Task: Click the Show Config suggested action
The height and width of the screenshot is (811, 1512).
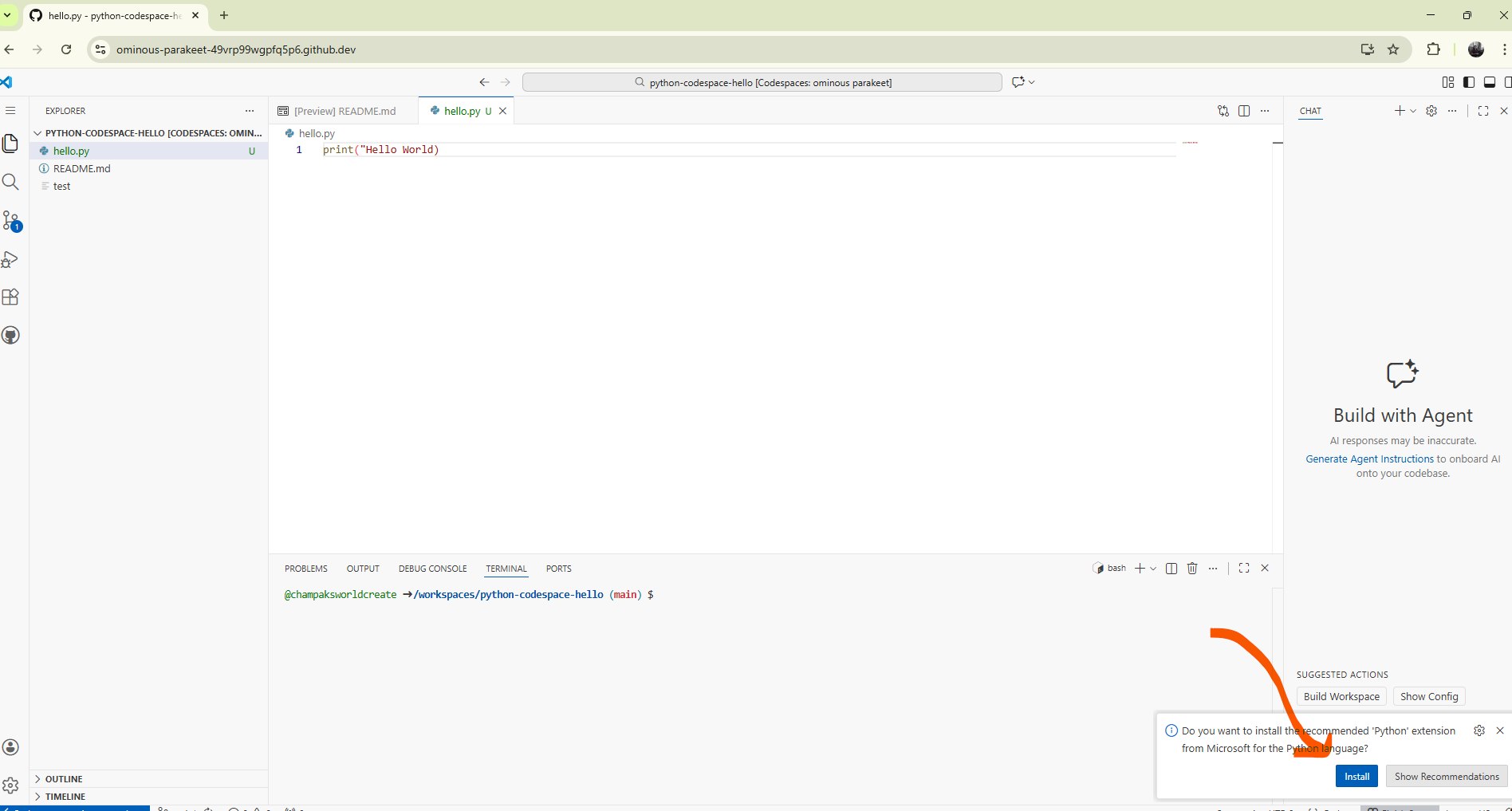Action: [x=1429, y=696]
